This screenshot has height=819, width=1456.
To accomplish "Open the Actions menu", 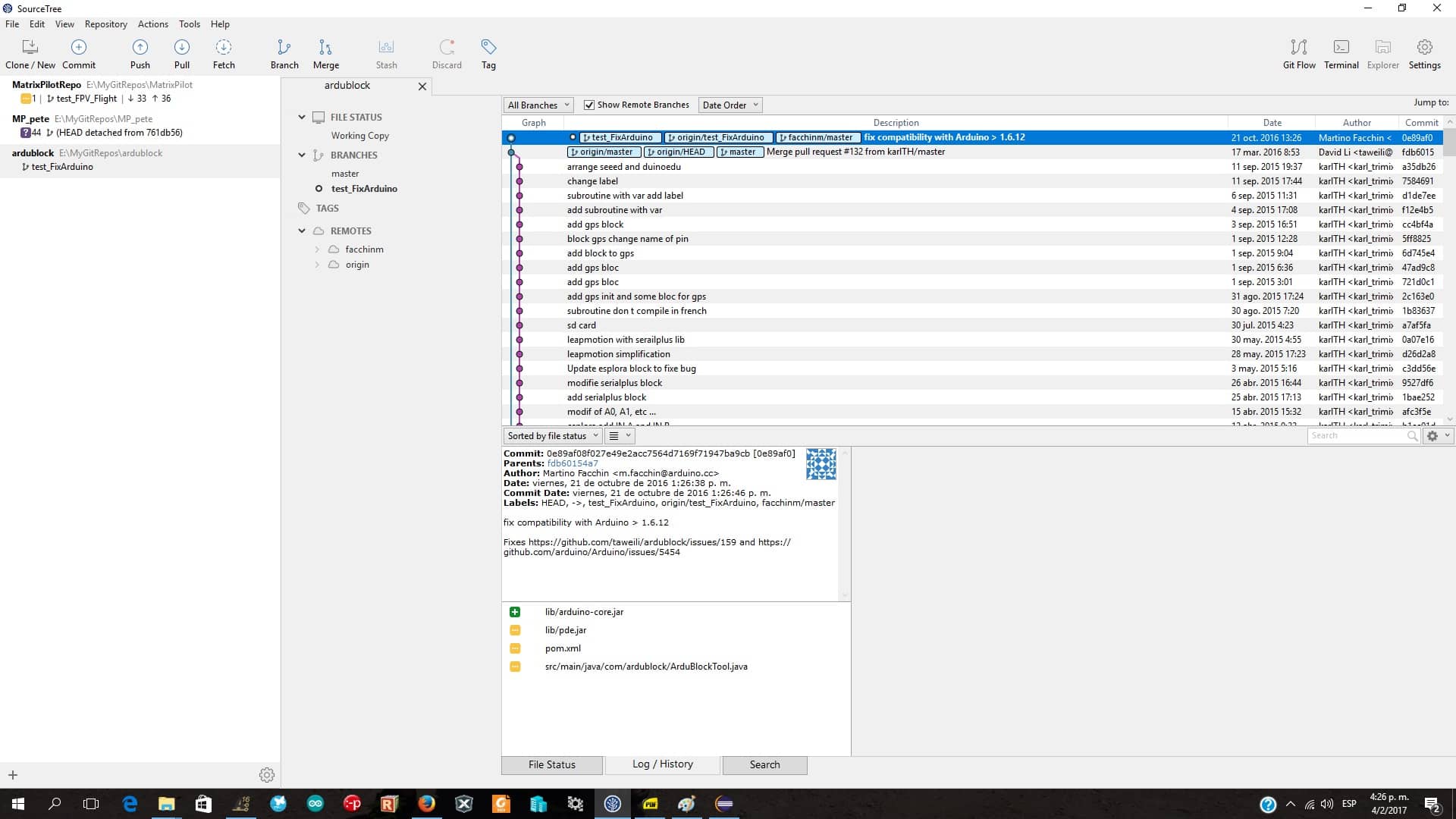I will pos(153,24).
